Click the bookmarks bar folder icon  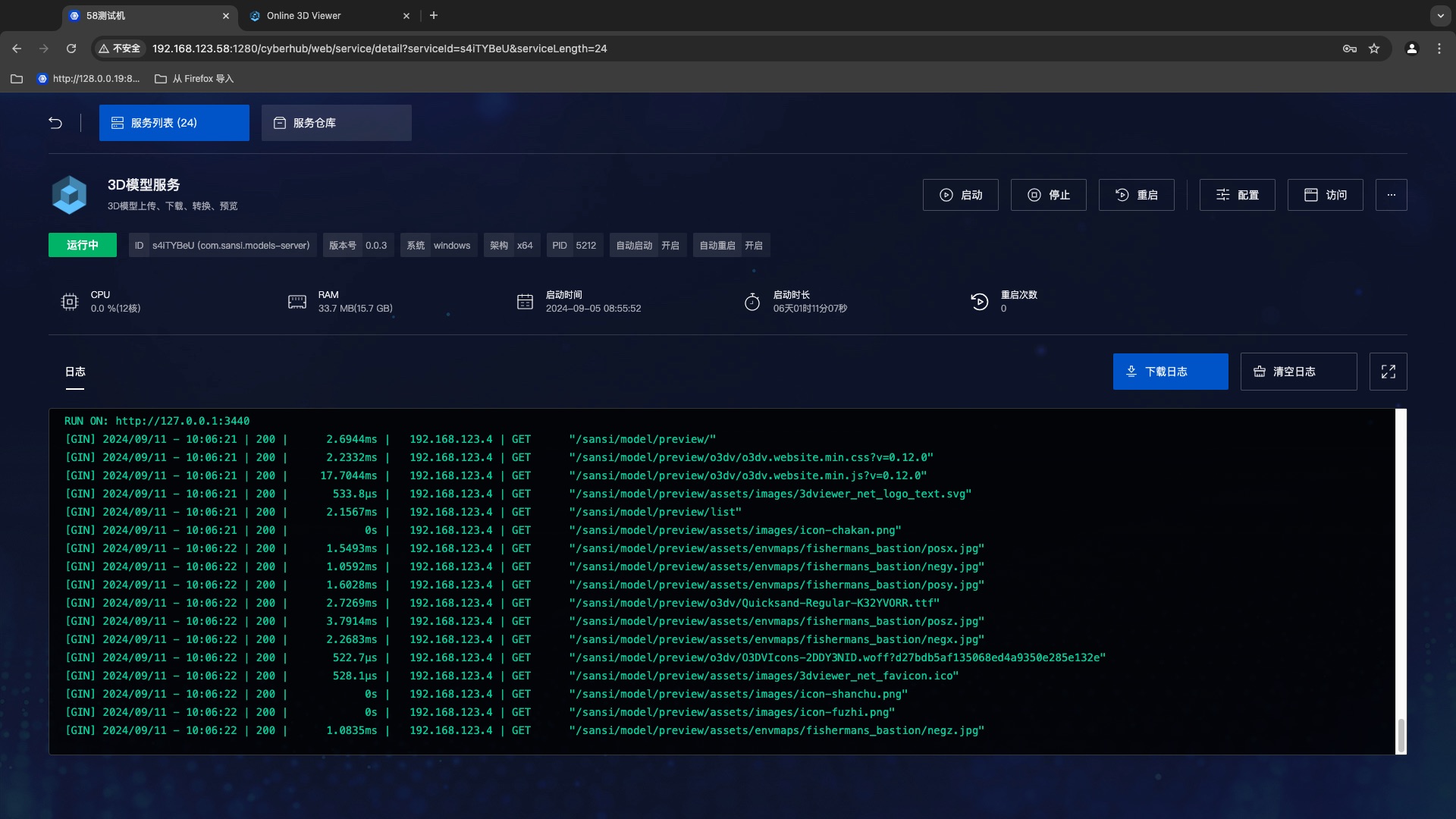[x=17, y=79]
